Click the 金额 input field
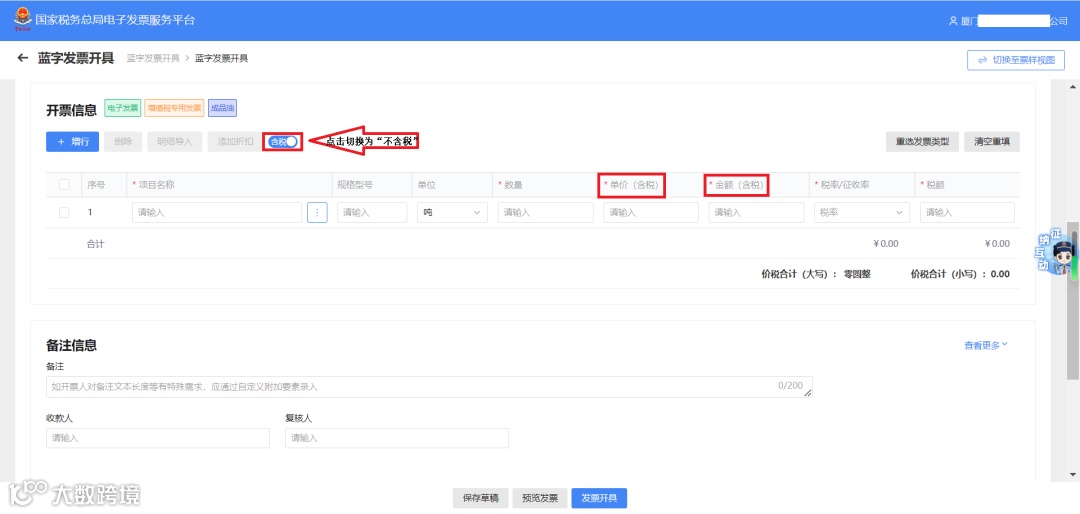 pos(756,213)
